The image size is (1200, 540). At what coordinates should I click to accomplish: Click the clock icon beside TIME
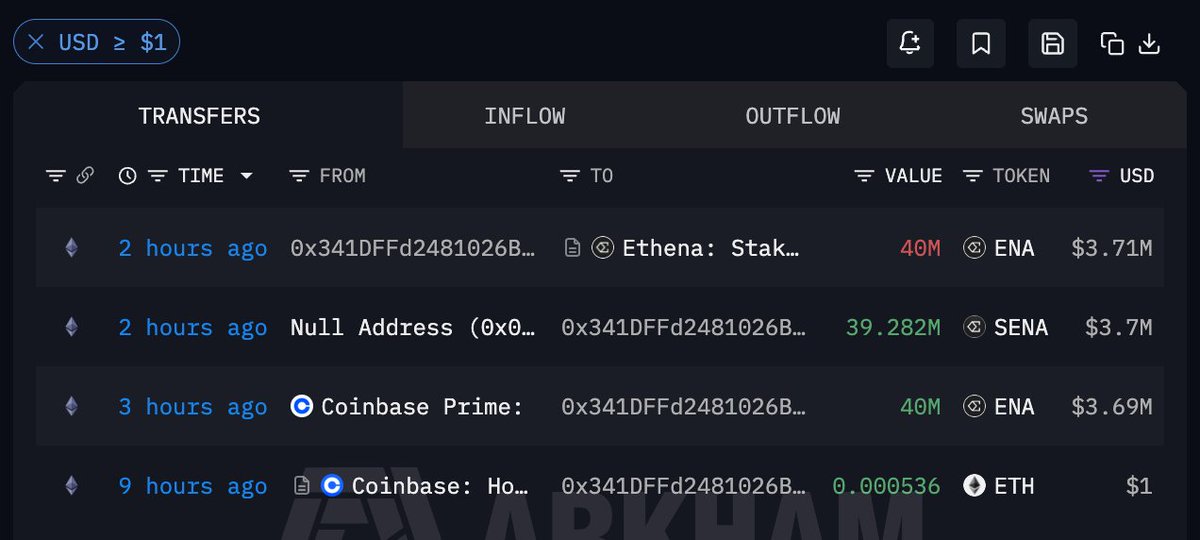(x=127, y=176)
